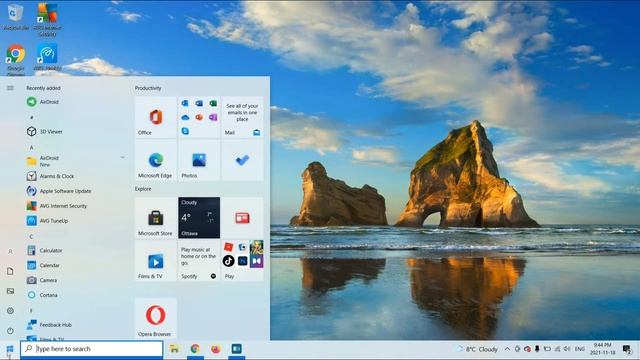Launch Microsoft Edge from Start tiles
This screenshot has height=360, width=640.
coord(156,160)
